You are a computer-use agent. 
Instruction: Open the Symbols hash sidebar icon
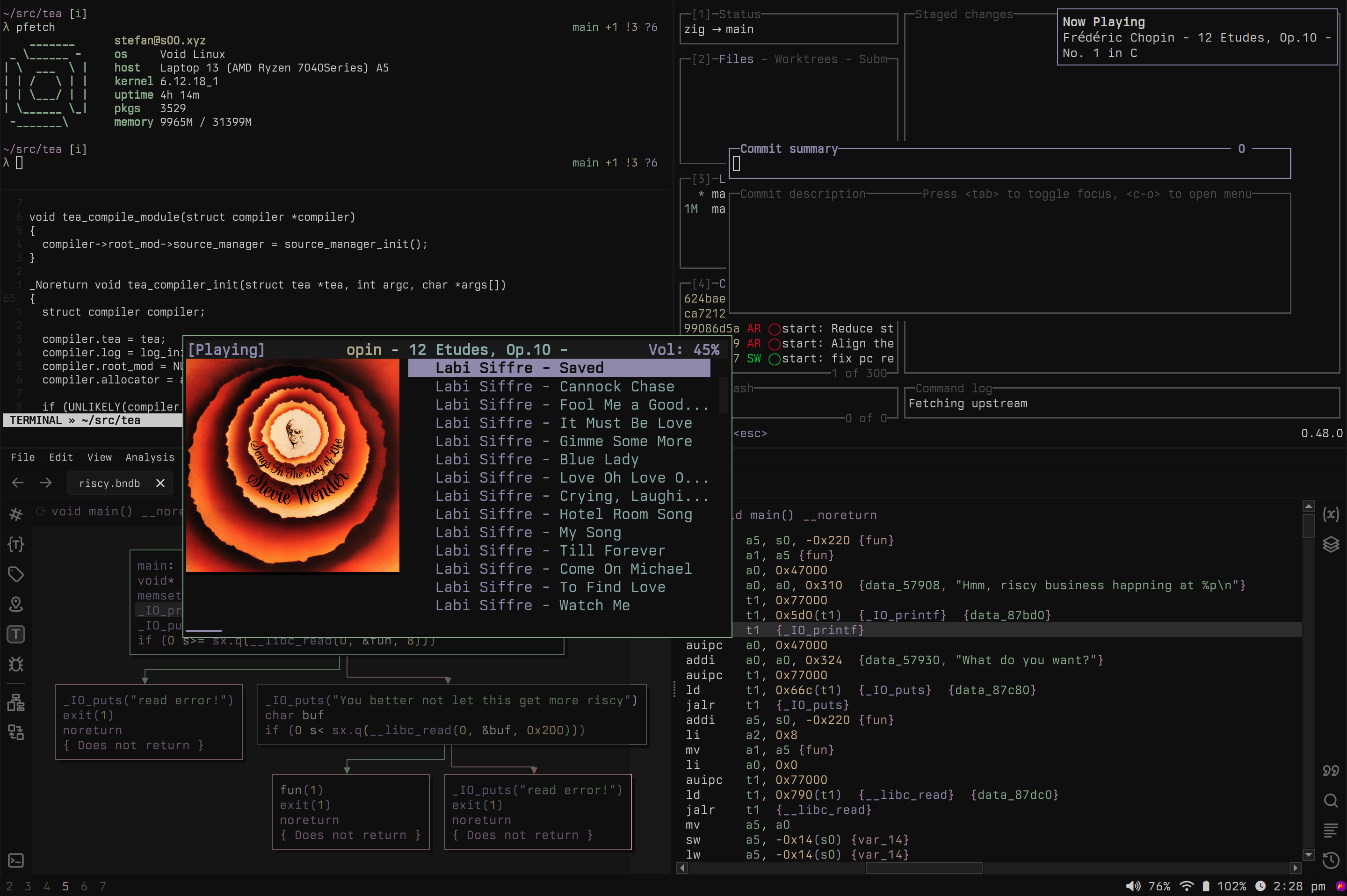(16, 514)
